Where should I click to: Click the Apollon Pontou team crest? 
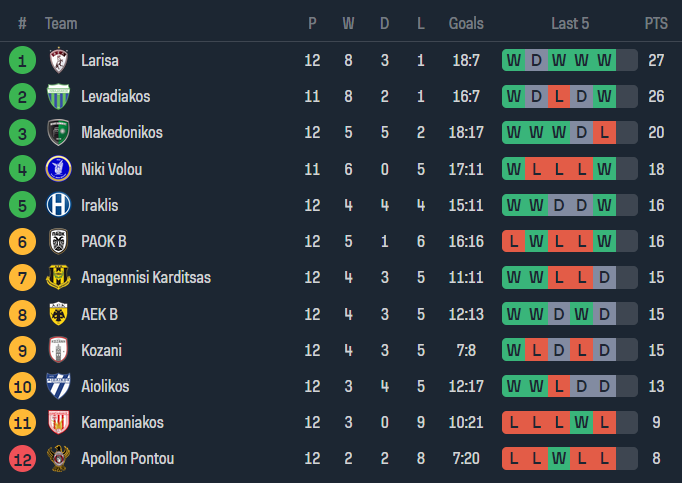[x=59, y=458]
